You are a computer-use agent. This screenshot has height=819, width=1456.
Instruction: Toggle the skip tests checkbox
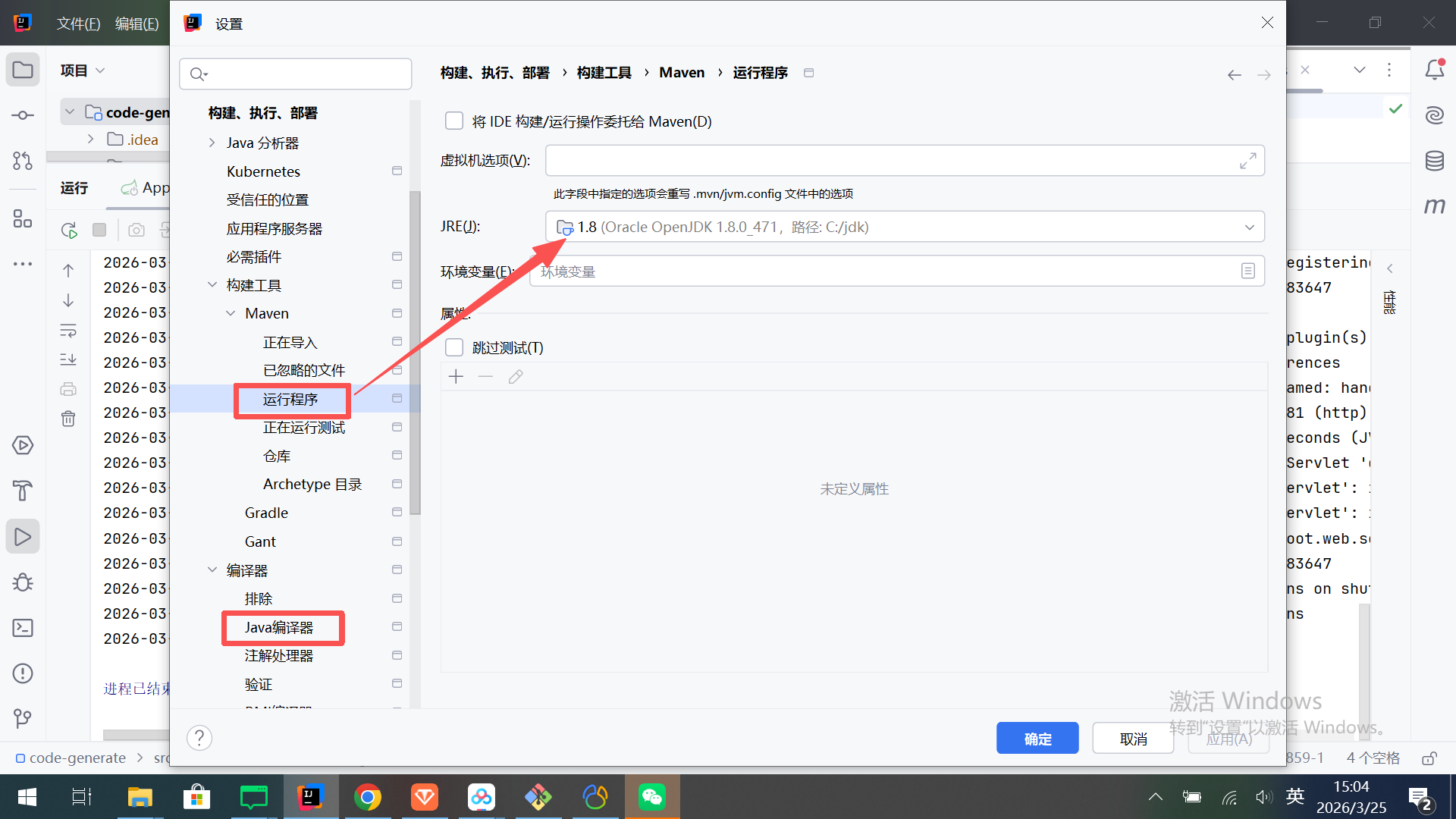(454, 347)
